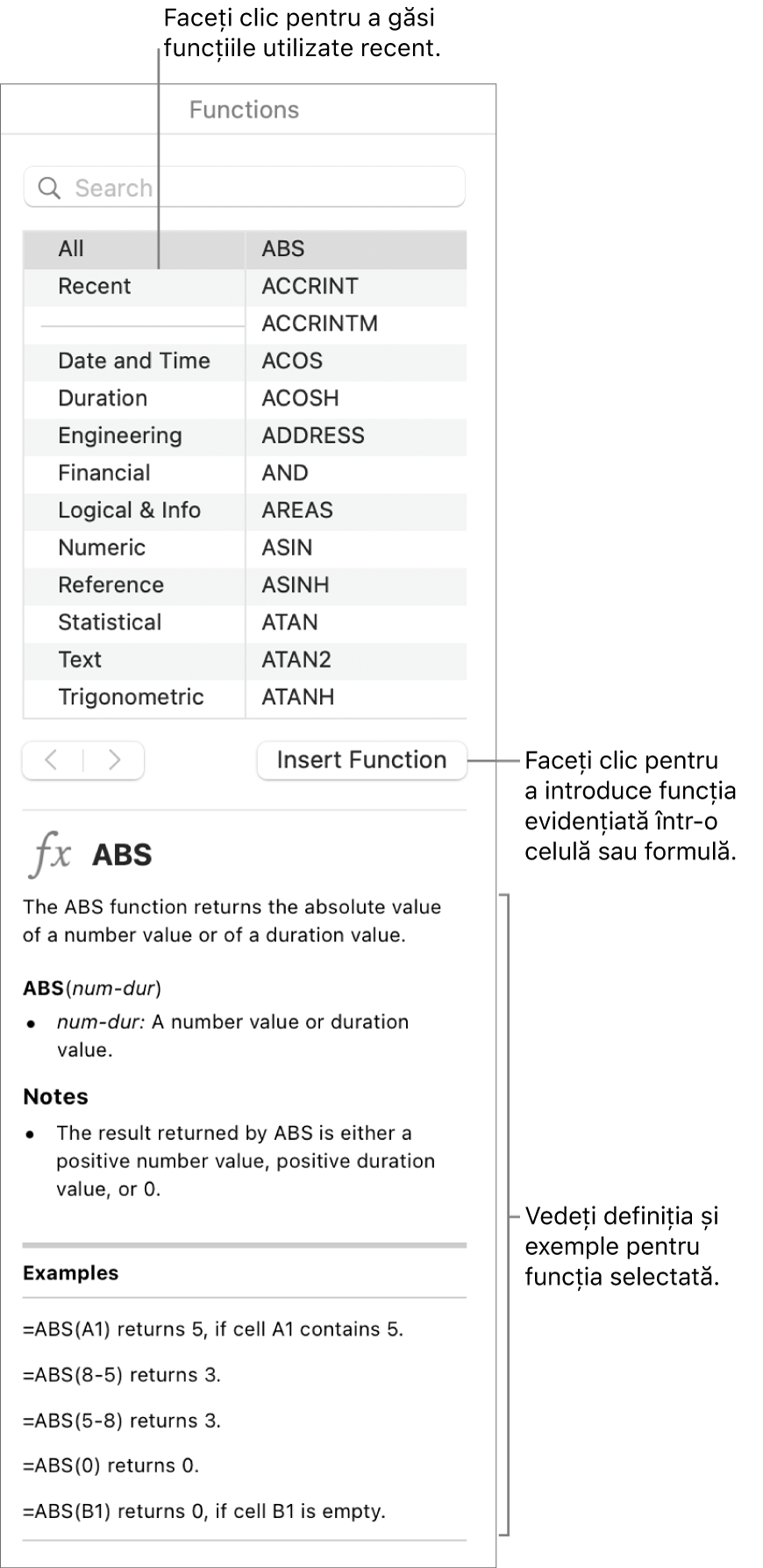The height and width of the screenshot is (1568, 763).
Task: Open the Date and Time category
Action: 133,361
